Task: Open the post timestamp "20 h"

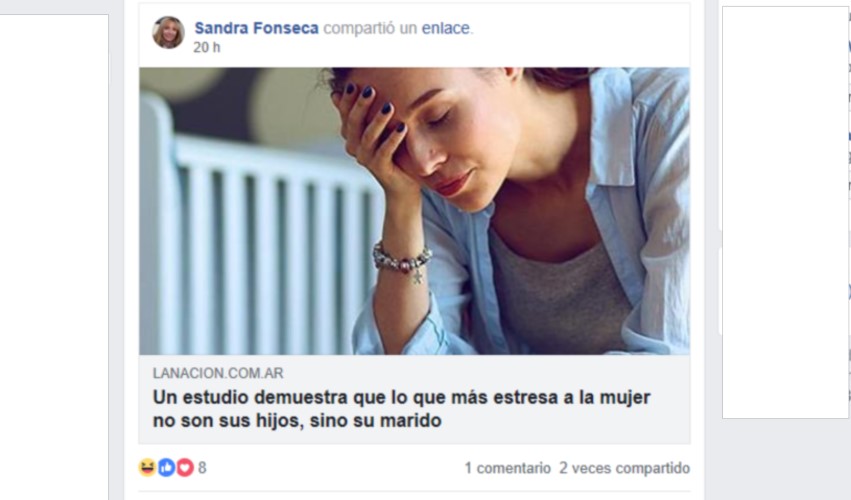Action: (x=207, y=48)
